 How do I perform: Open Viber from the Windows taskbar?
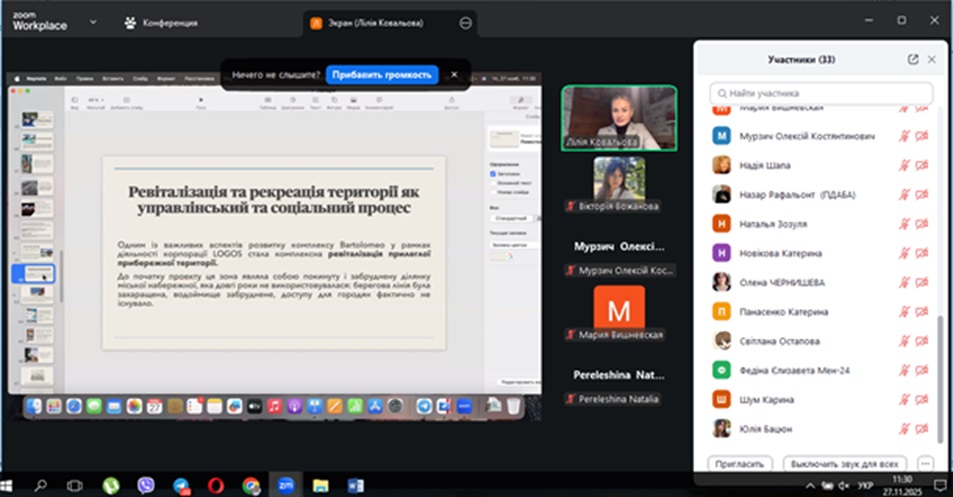146,485
